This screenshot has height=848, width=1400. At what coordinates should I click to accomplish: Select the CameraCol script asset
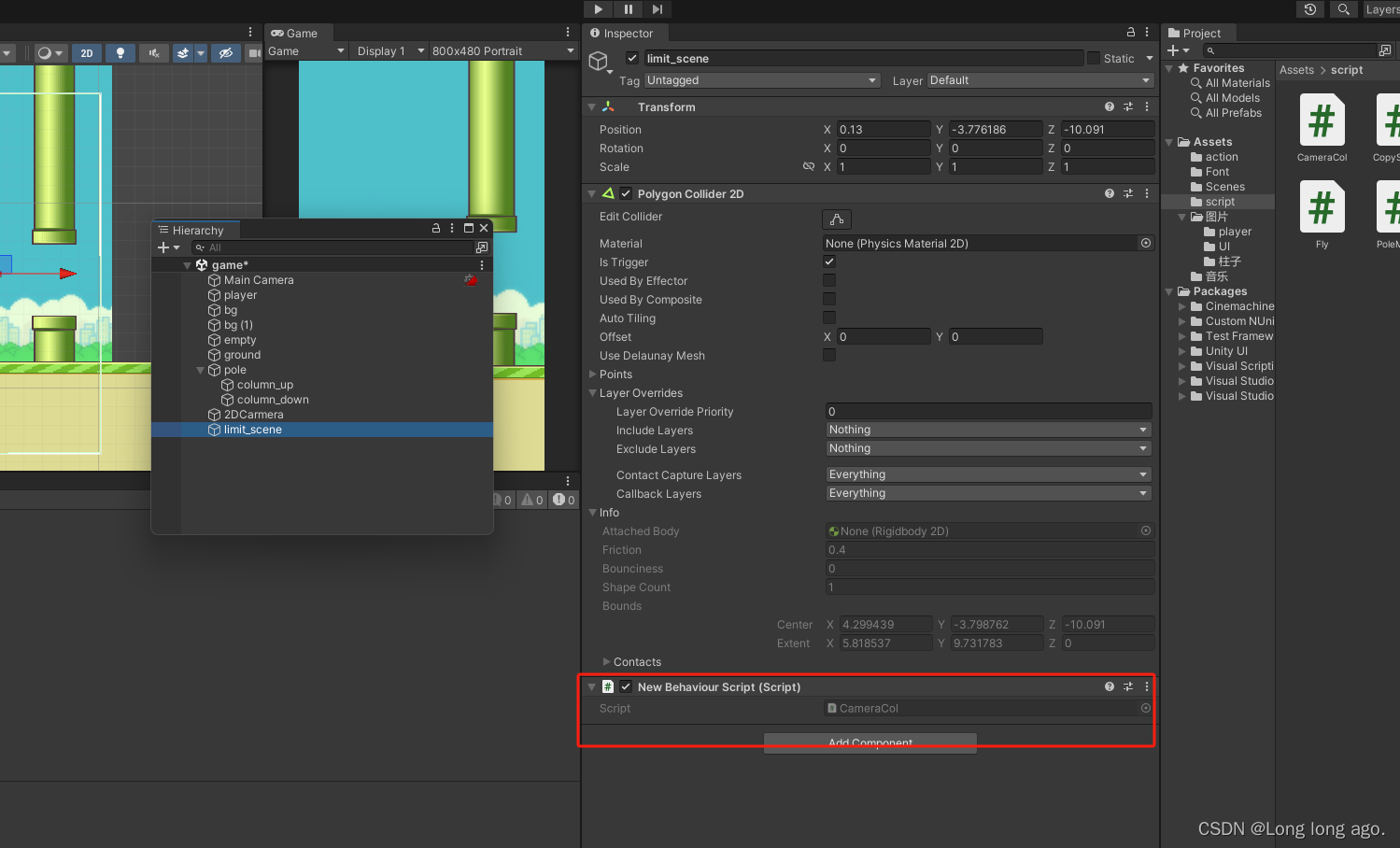coord(1322,129)
